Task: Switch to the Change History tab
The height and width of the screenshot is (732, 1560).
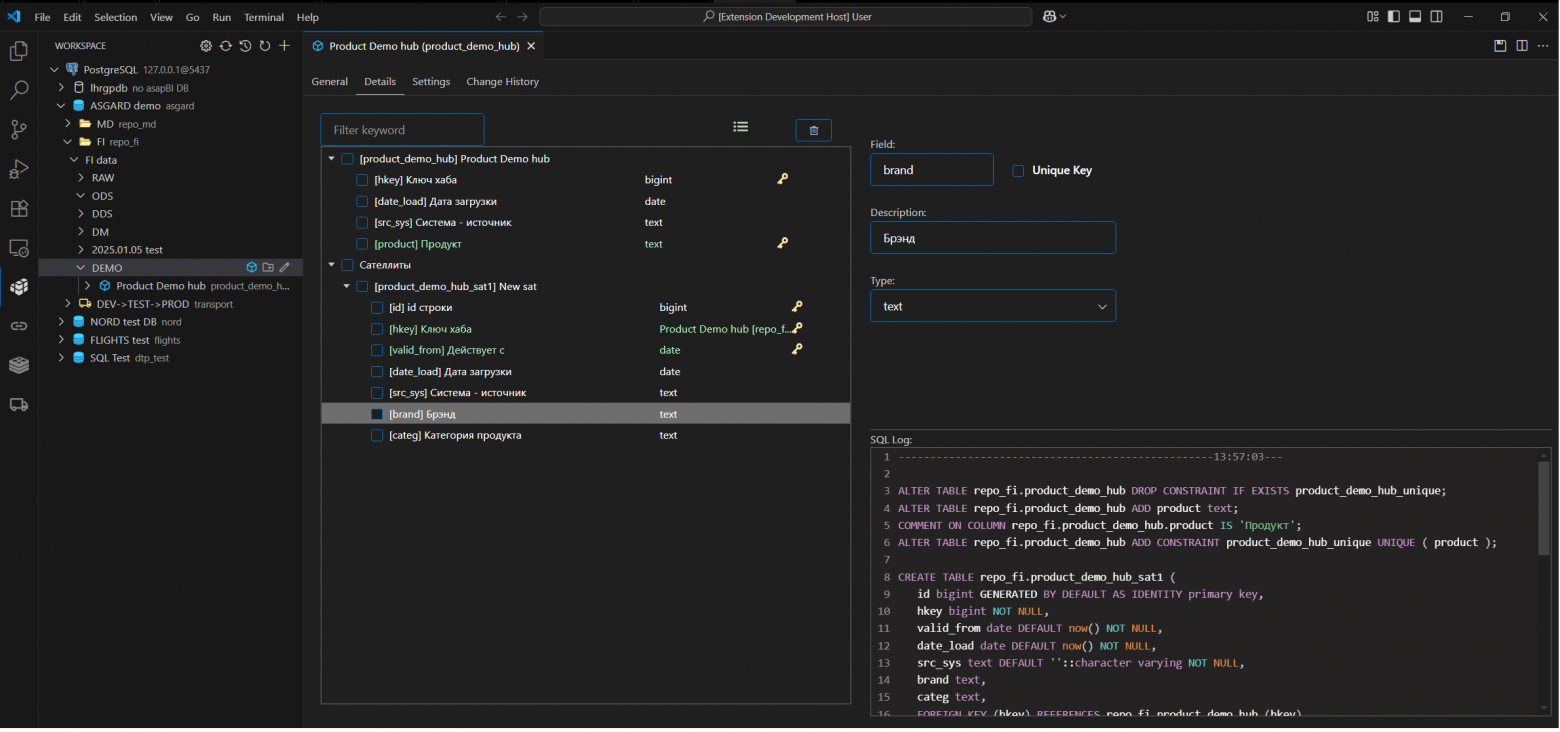Action: click(x=502, y=82)
